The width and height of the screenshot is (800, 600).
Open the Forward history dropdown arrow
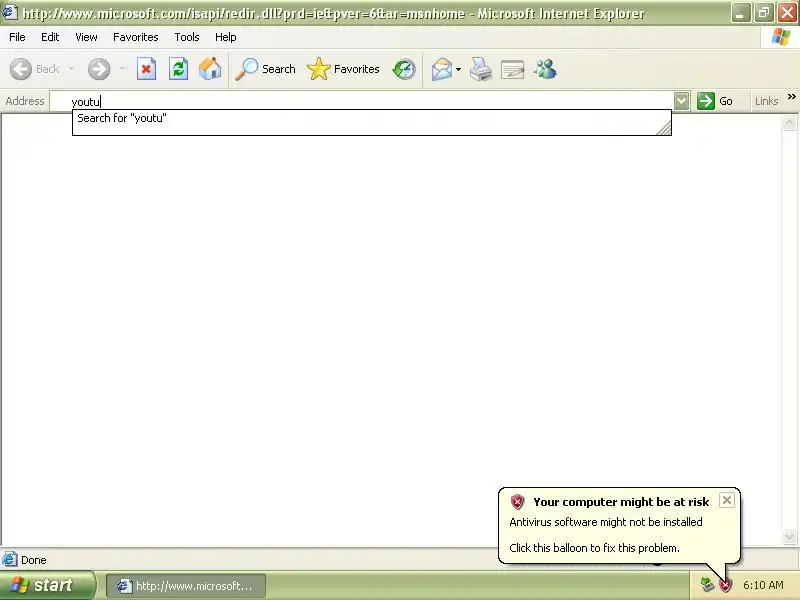point(122,68)
